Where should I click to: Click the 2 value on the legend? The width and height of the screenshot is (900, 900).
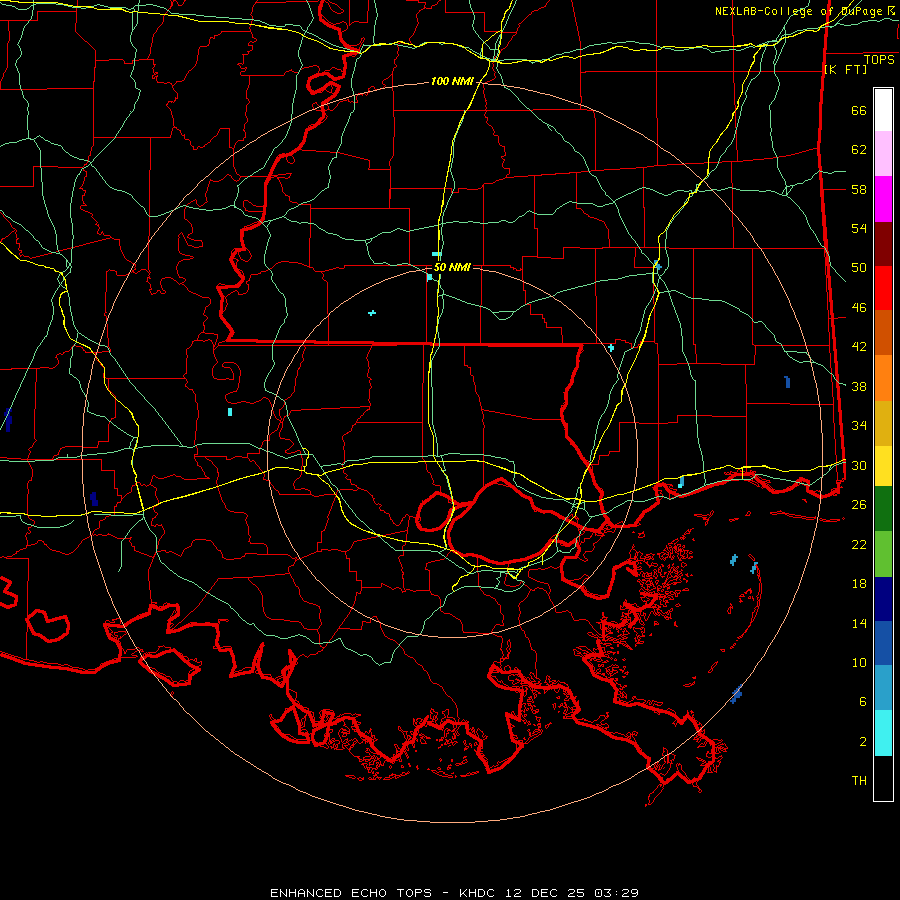click(x=862, y=741)
